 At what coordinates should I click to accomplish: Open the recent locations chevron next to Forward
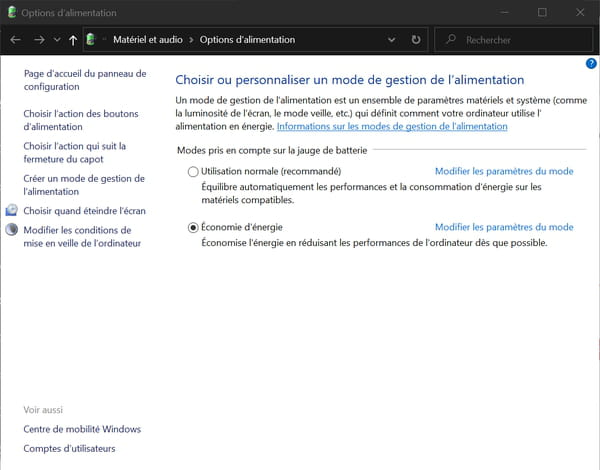pyautogui.click(x=57, y=39)
